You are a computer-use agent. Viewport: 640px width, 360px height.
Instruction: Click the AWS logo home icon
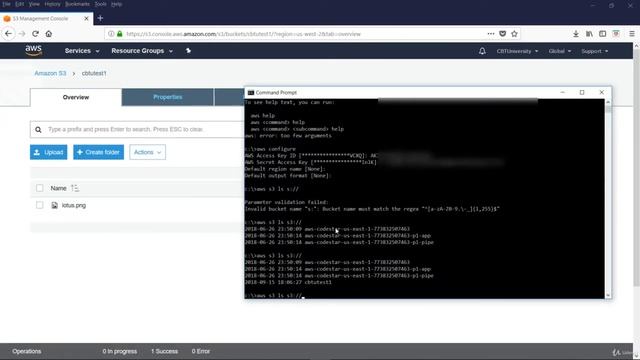(x=33, y=51)
